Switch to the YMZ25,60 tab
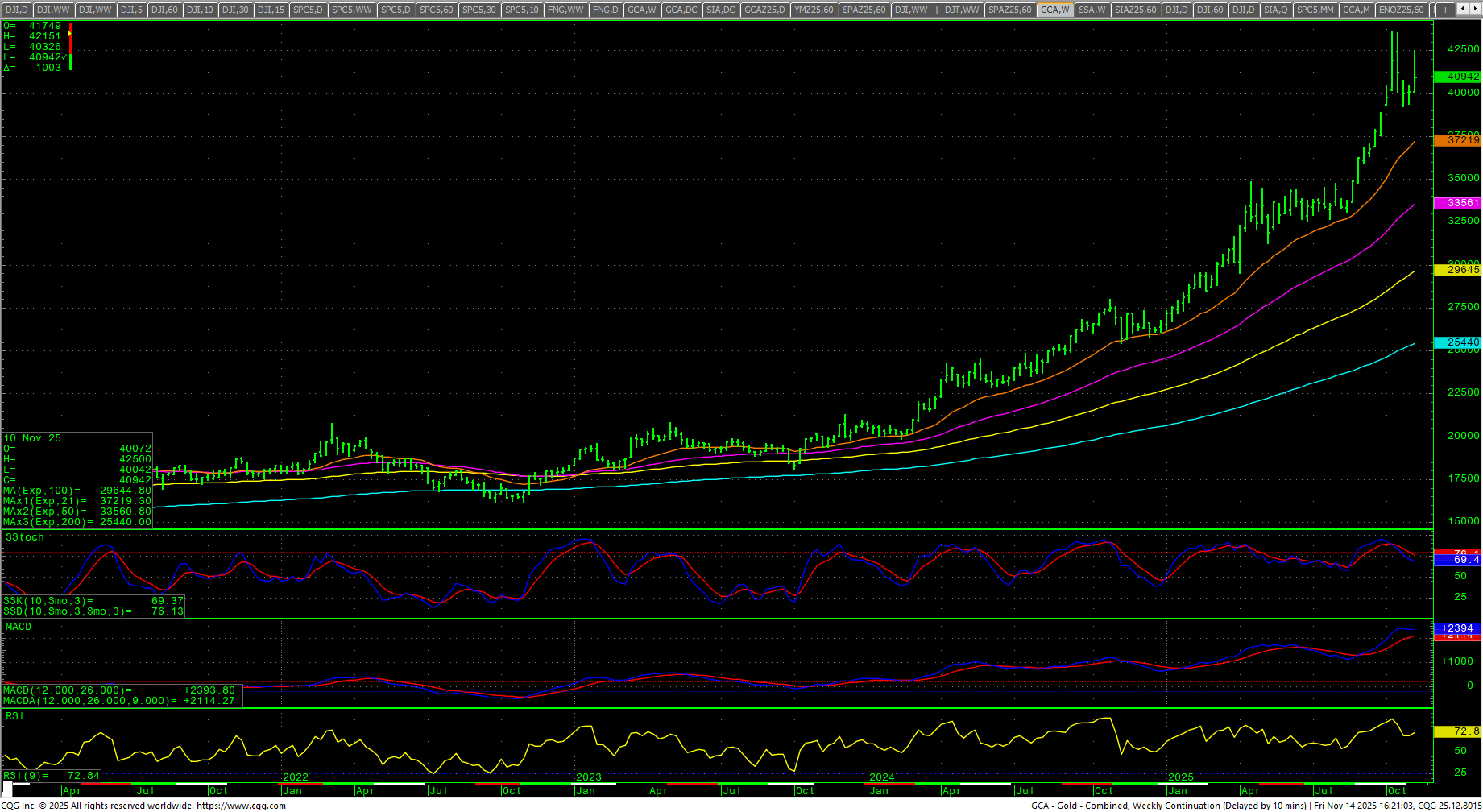Image resolution: width=1483 pixels, height=812 pixels. [814, 10]
